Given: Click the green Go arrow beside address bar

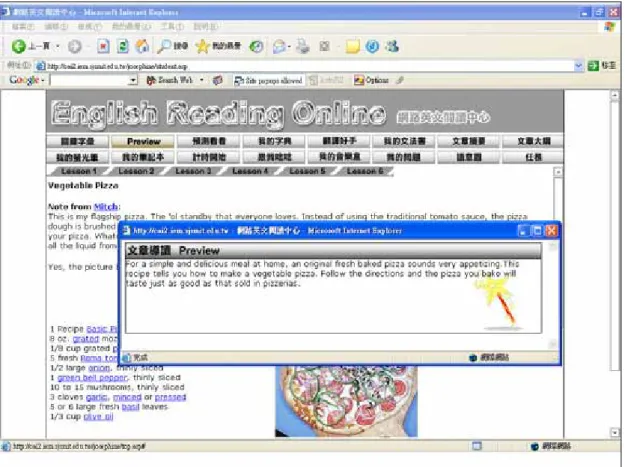Looking at the screenshot, I should coord(593,66).
